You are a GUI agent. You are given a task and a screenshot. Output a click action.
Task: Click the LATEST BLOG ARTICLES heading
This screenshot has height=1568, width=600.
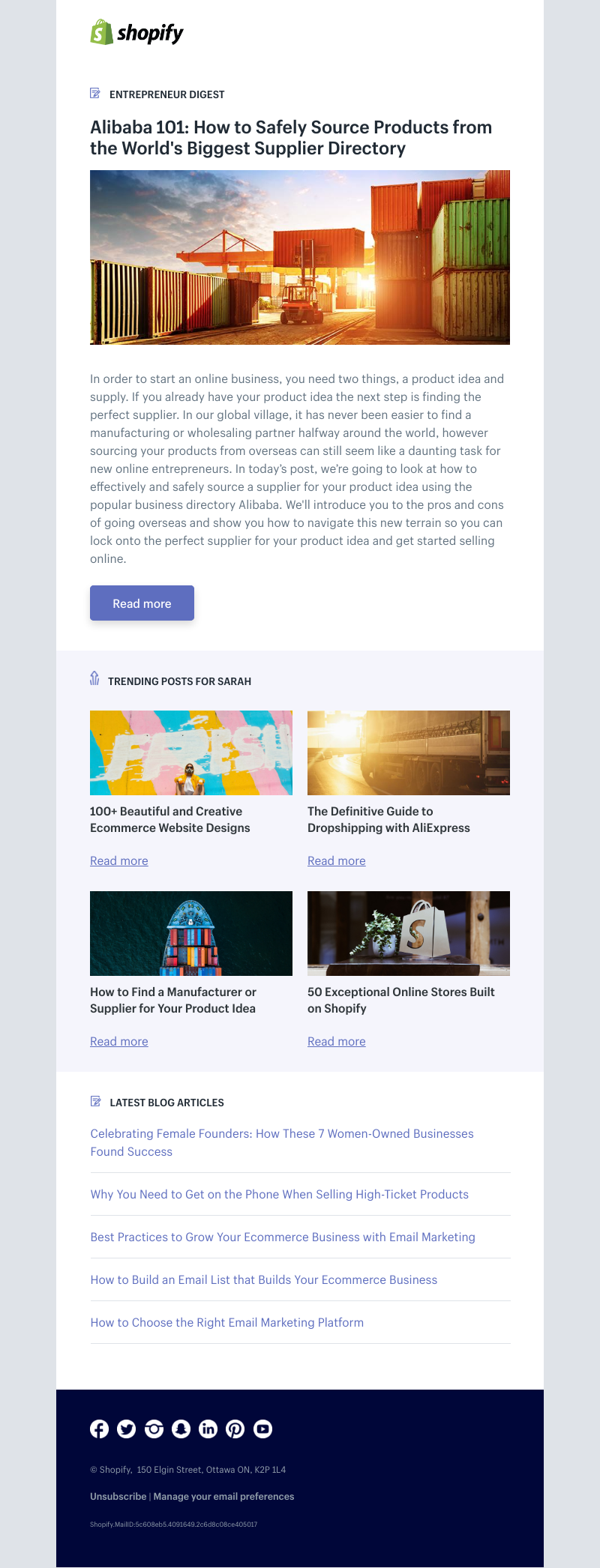point(167,1103)
